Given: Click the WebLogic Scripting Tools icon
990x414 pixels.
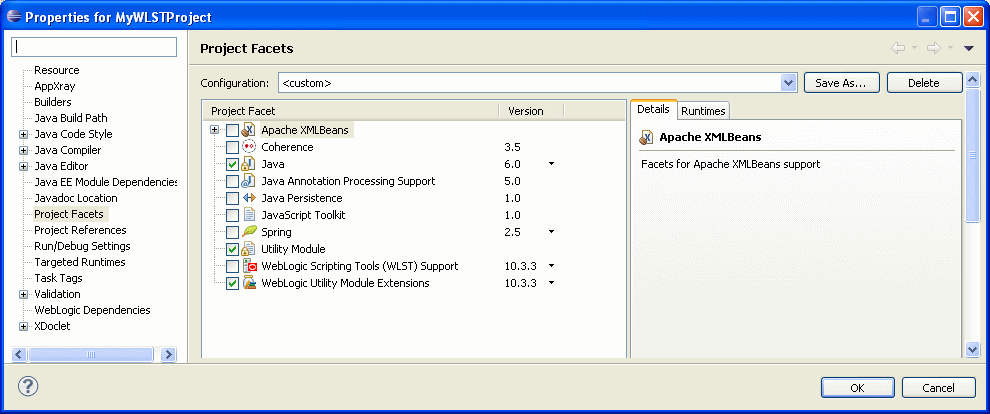Looking at the screenshot, I should 249,266.
